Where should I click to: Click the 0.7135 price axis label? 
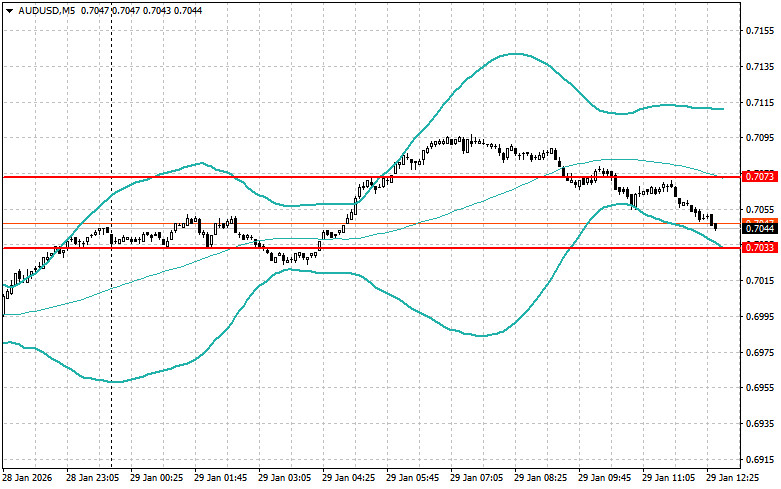click(x=760, y=67)
